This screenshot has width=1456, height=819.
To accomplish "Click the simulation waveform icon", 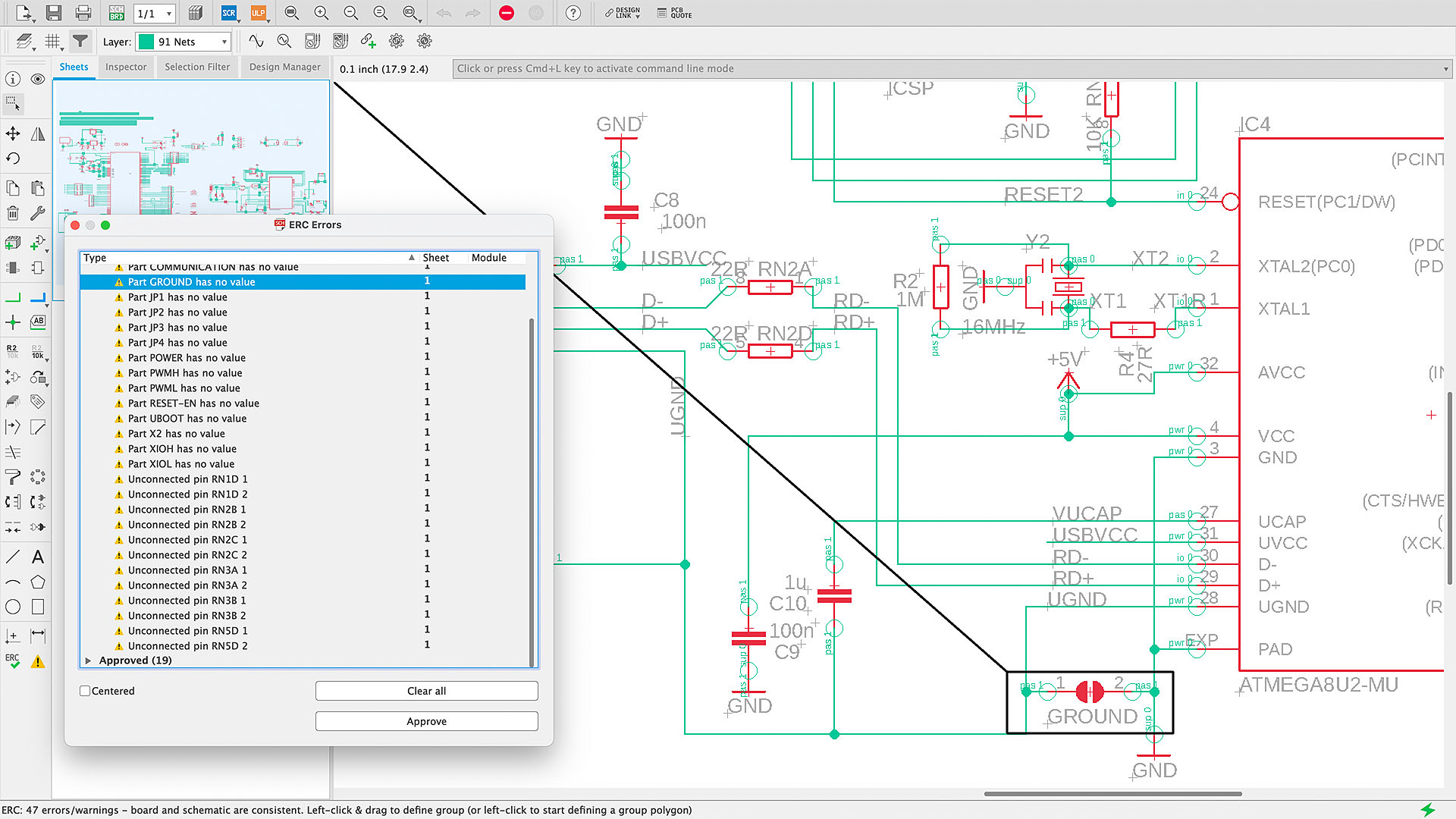I will click(x=256, y=41).
